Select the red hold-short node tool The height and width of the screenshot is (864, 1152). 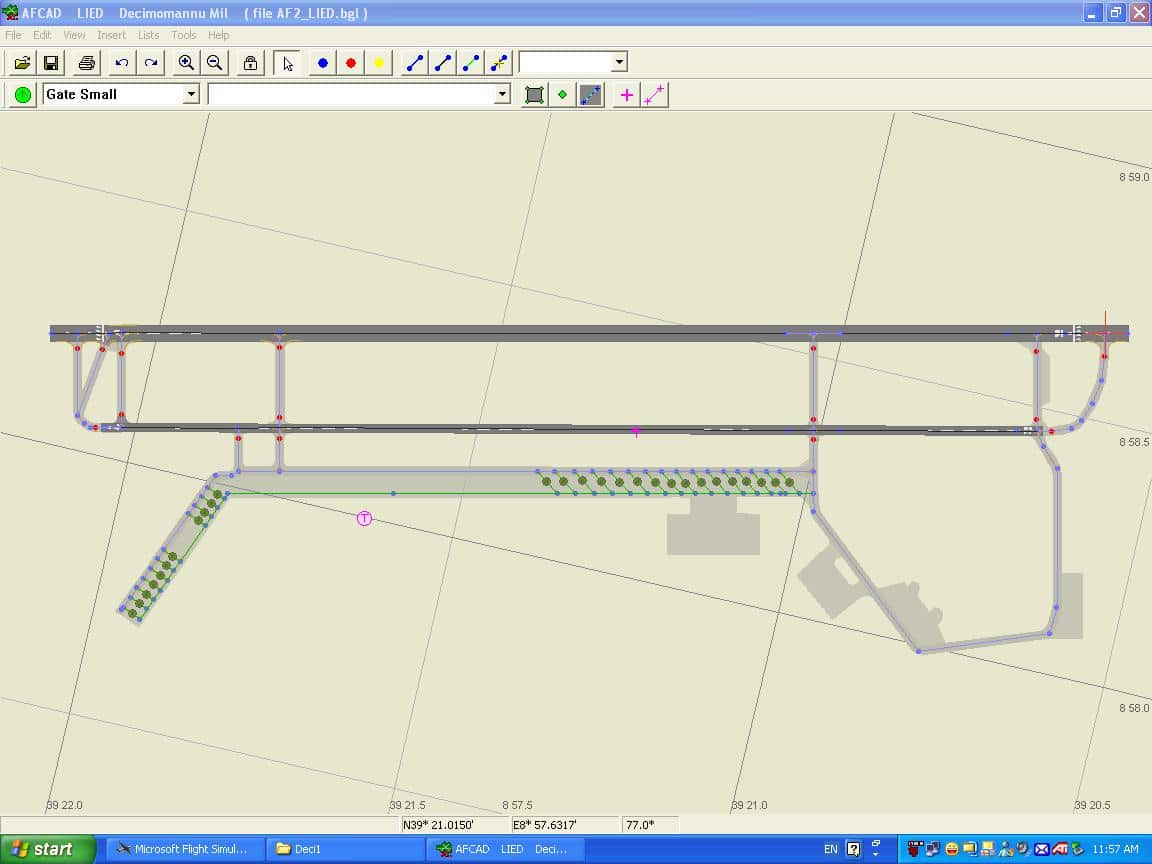click(350, 63)
